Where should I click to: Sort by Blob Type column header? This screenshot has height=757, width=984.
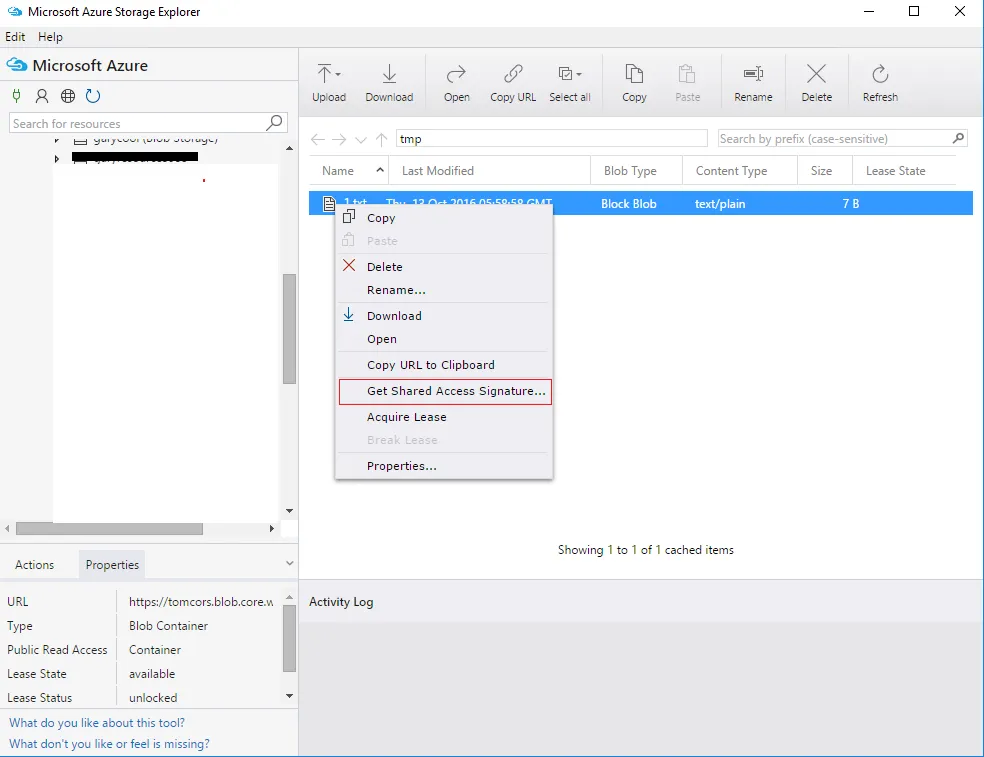[x=636, y=171]
